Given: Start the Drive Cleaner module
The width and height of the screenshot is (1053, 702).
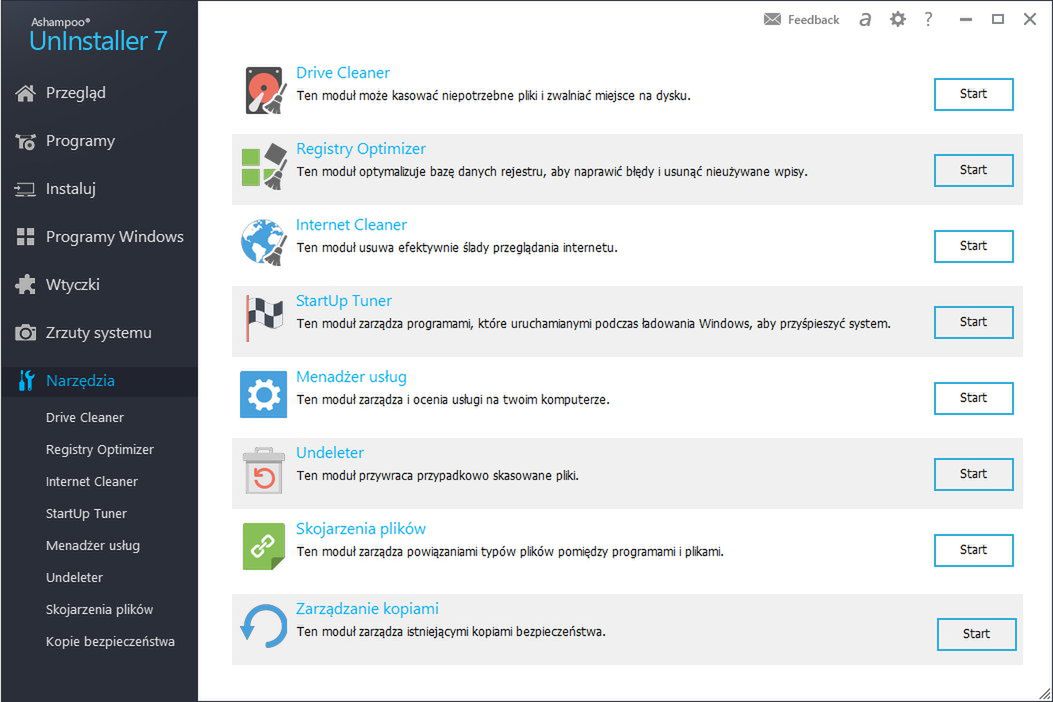Looking at the screenshot, I should pyautogui.click(x=973, y=94).
